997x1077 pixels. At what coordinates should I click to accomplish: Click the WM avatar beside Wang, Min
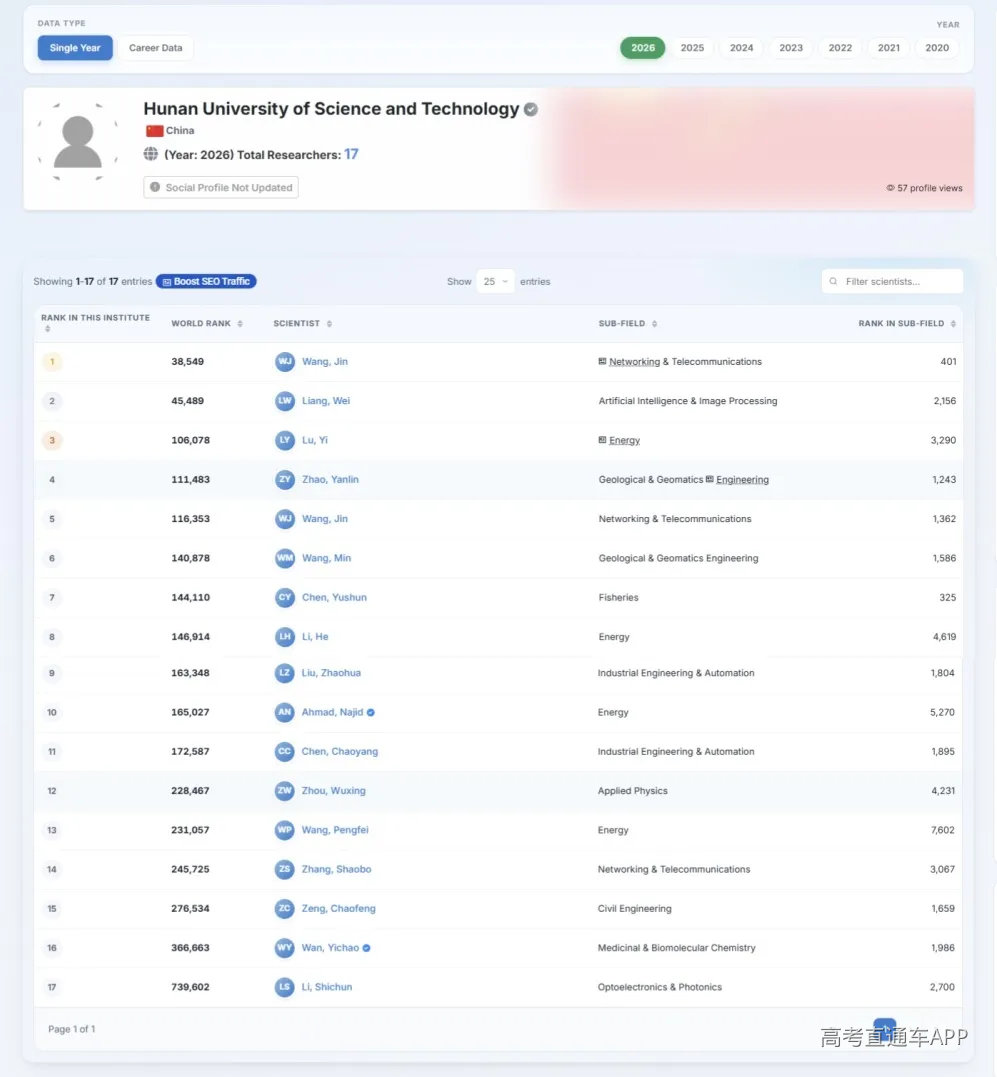(x=285, y=558)
